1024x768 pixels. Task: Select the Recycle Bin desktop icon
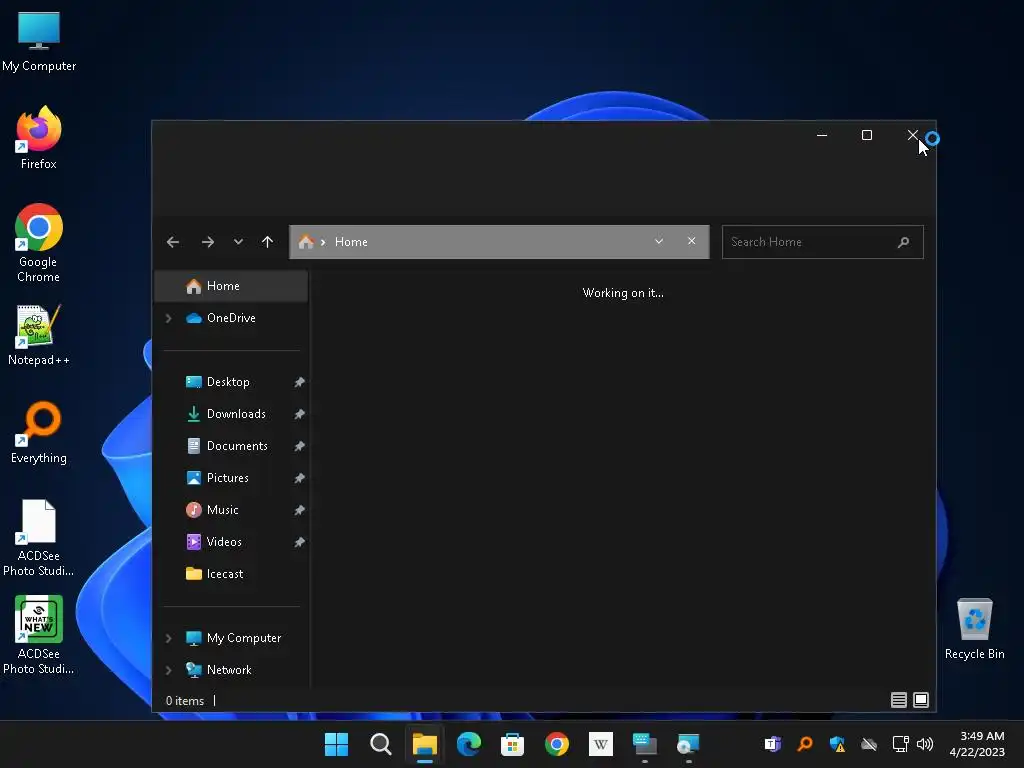point(974,630)
